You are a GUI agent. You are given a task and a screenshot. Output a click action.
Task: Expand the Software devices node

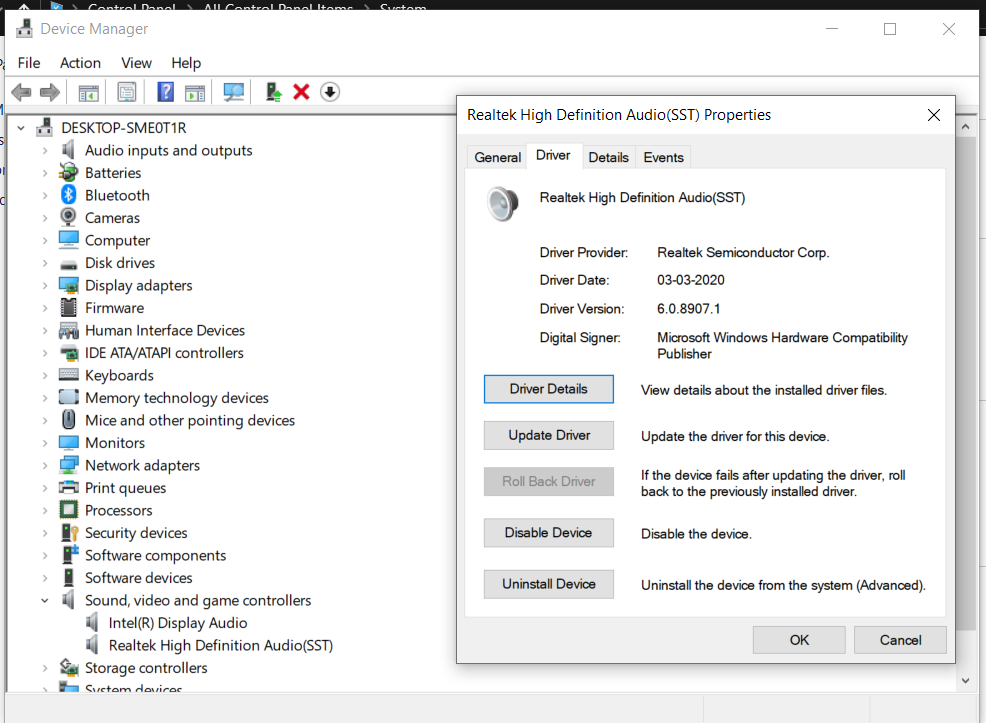45,578
